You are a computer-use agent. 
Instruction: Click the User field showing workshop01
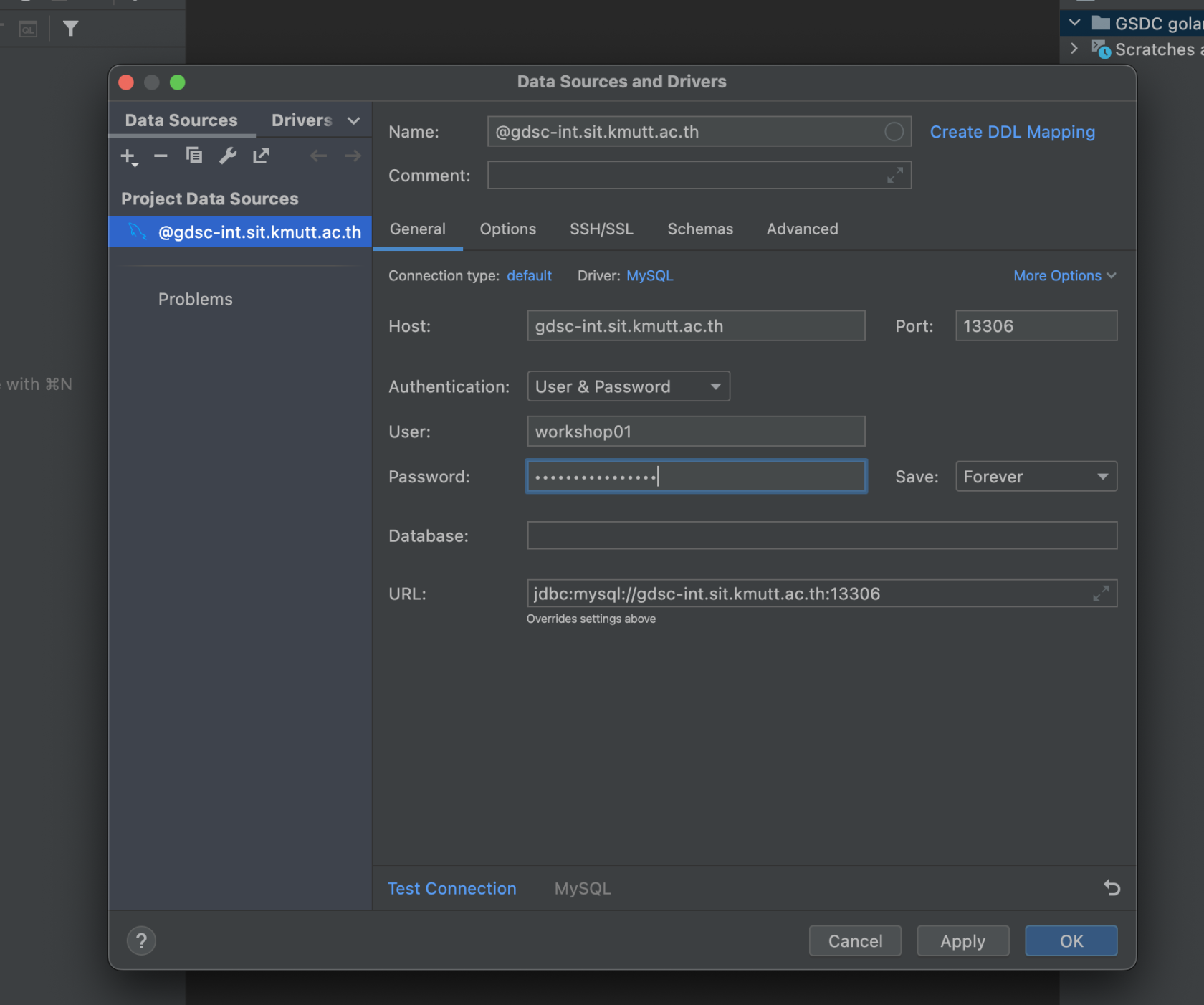[x=696, y=432]
